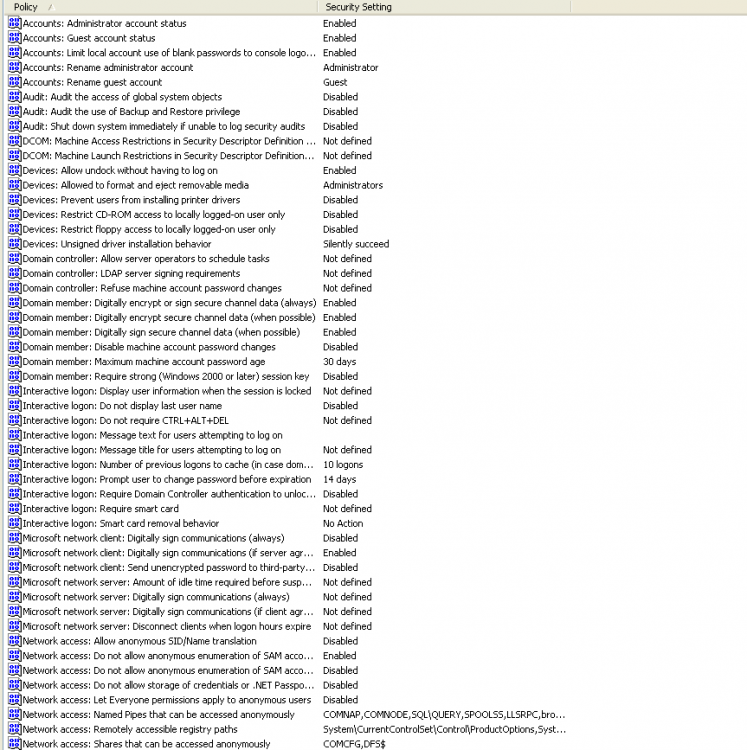The width and height of the screenshot is (747, 750).
Task: Select Domain member: Digitally encrypt secure channel data (when possible)
Action: coord(169,318)
